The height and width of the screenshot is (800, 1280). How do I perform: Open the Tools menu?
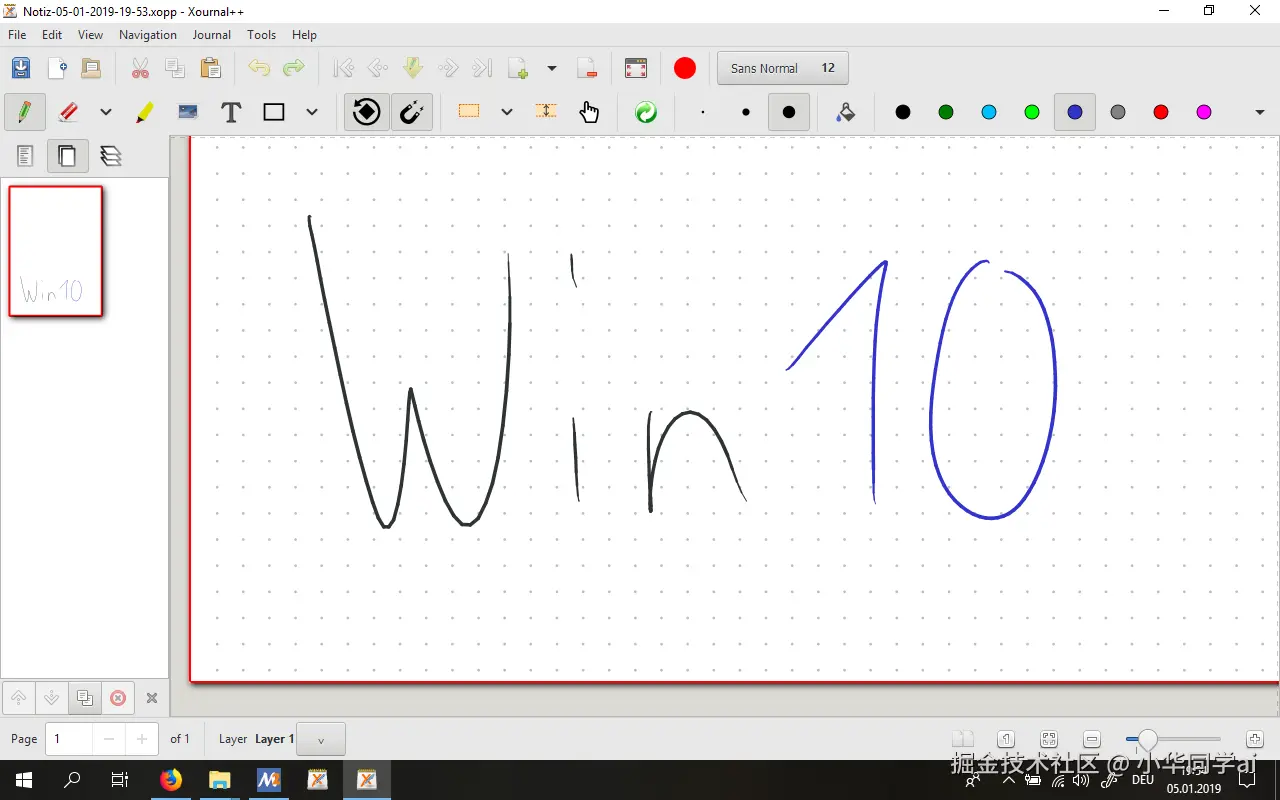[261, 34]
